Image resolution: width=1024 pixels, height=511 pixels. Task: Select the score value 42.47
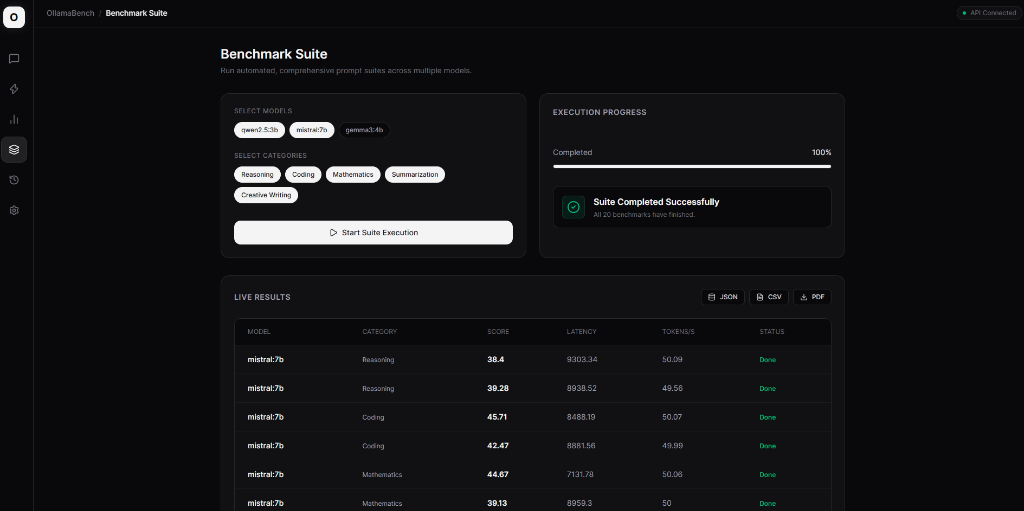pyautogui.click(x=498, y=446)
